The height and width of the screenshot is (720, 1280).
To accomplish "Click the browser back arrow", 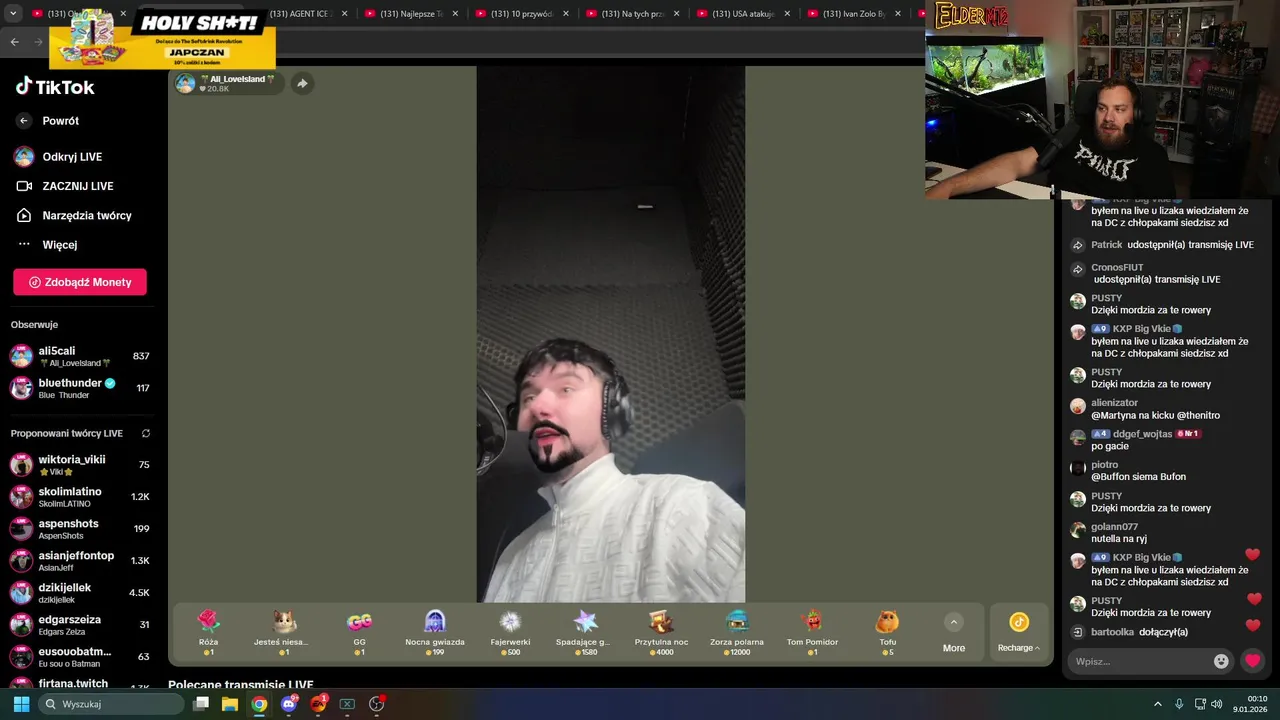I will (x=14, y=42).
